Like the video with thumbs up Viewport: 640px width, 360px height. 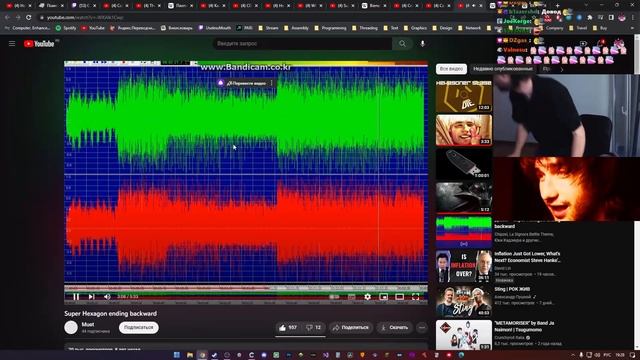click(288, 327)
